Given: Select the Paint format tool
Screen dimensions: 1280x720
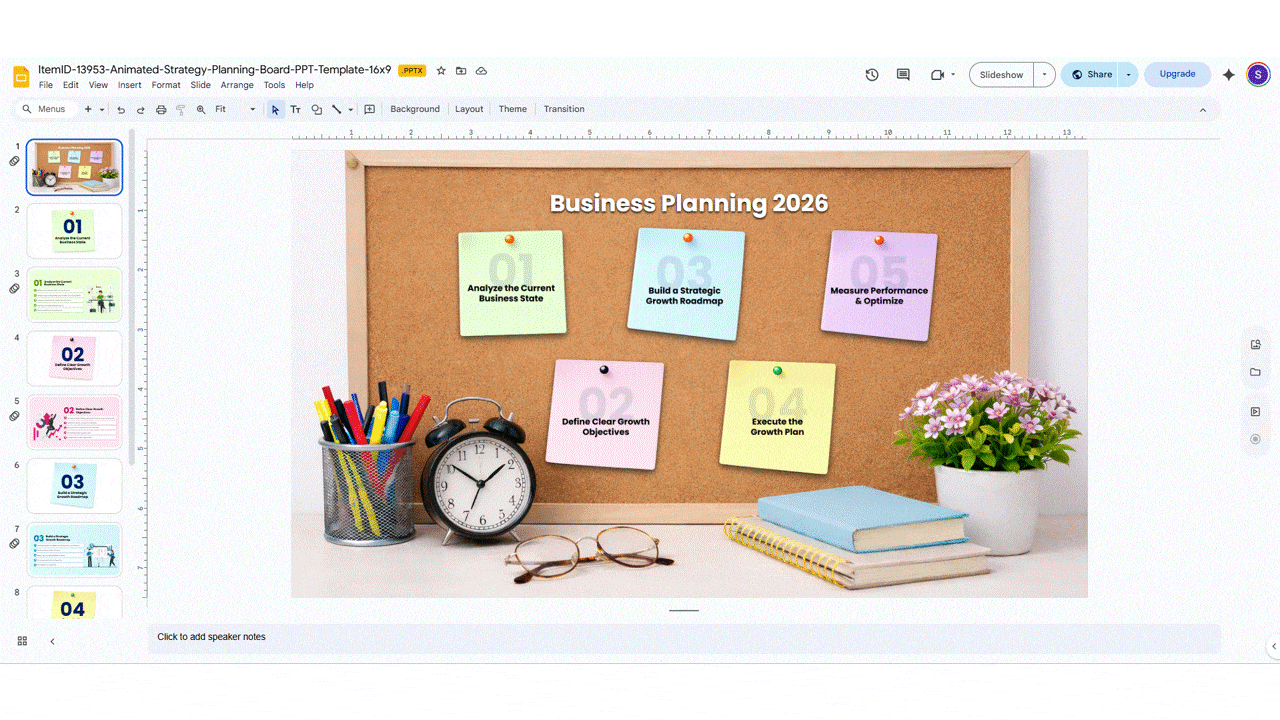Looking at the screenshot, I should pyautogui.click(x=179, y=109).
